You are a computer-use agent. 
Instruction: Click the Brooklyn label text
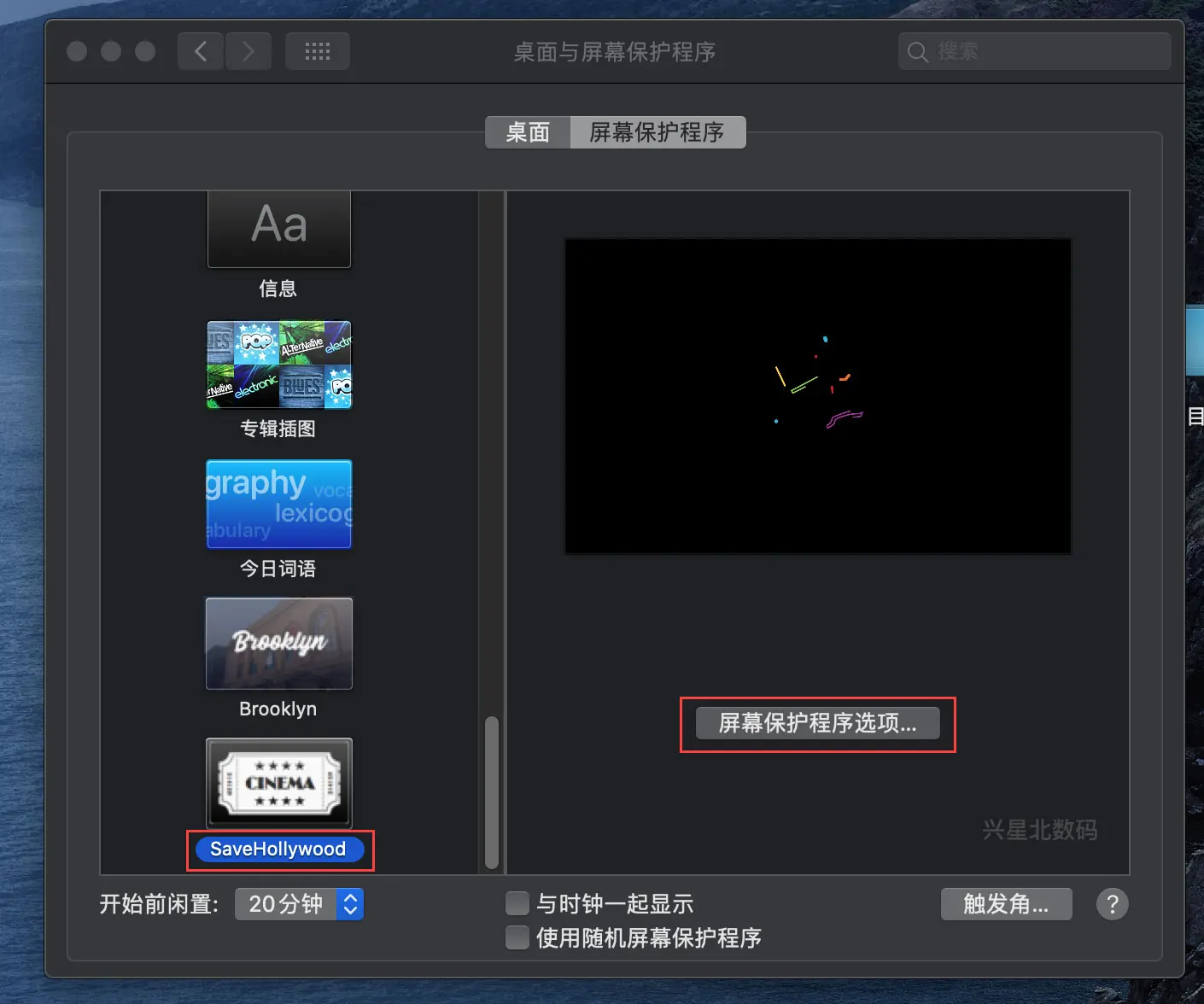tap(278, 709)
